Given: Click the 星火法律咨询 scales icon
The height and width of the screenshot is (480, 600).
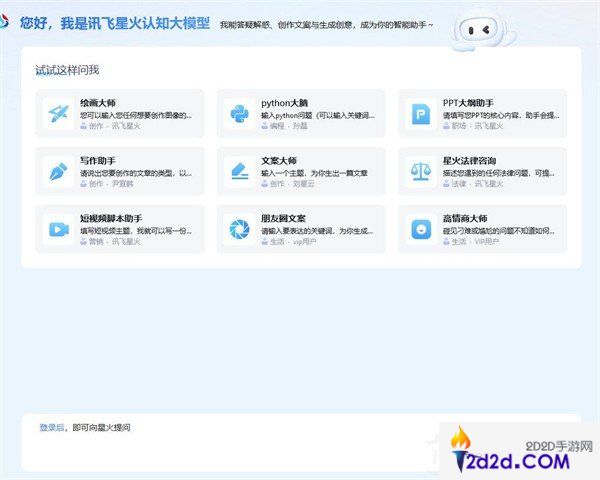Looking at the screenshot, I should coord(421,171).
